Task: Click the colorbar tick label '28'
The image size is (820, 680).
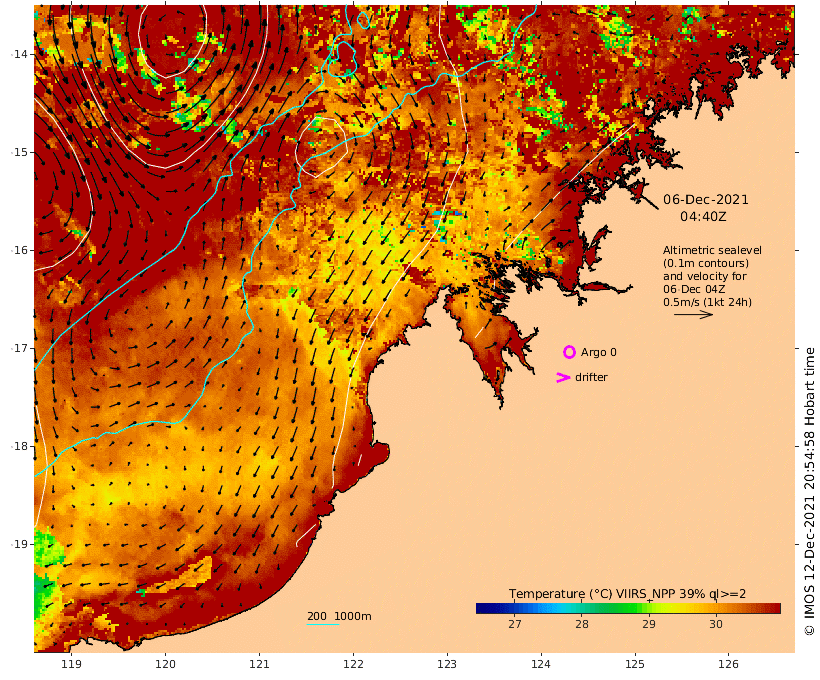Action: (582, 624)
